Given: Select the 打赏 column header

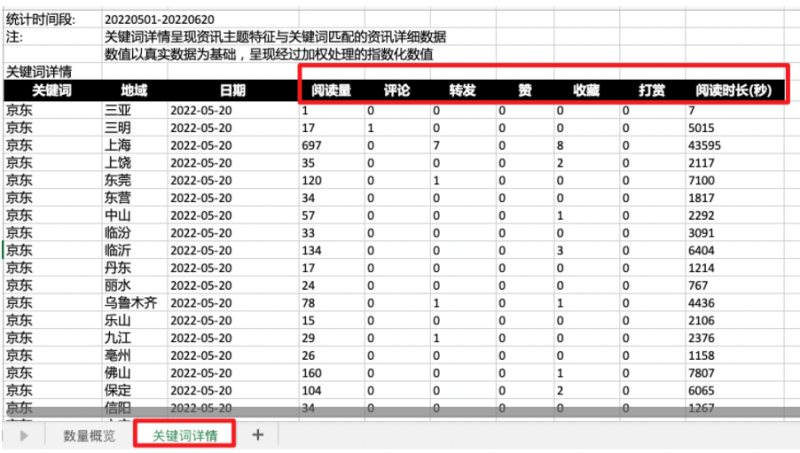Looking at the screenshot, I should (x=652, y=91).
